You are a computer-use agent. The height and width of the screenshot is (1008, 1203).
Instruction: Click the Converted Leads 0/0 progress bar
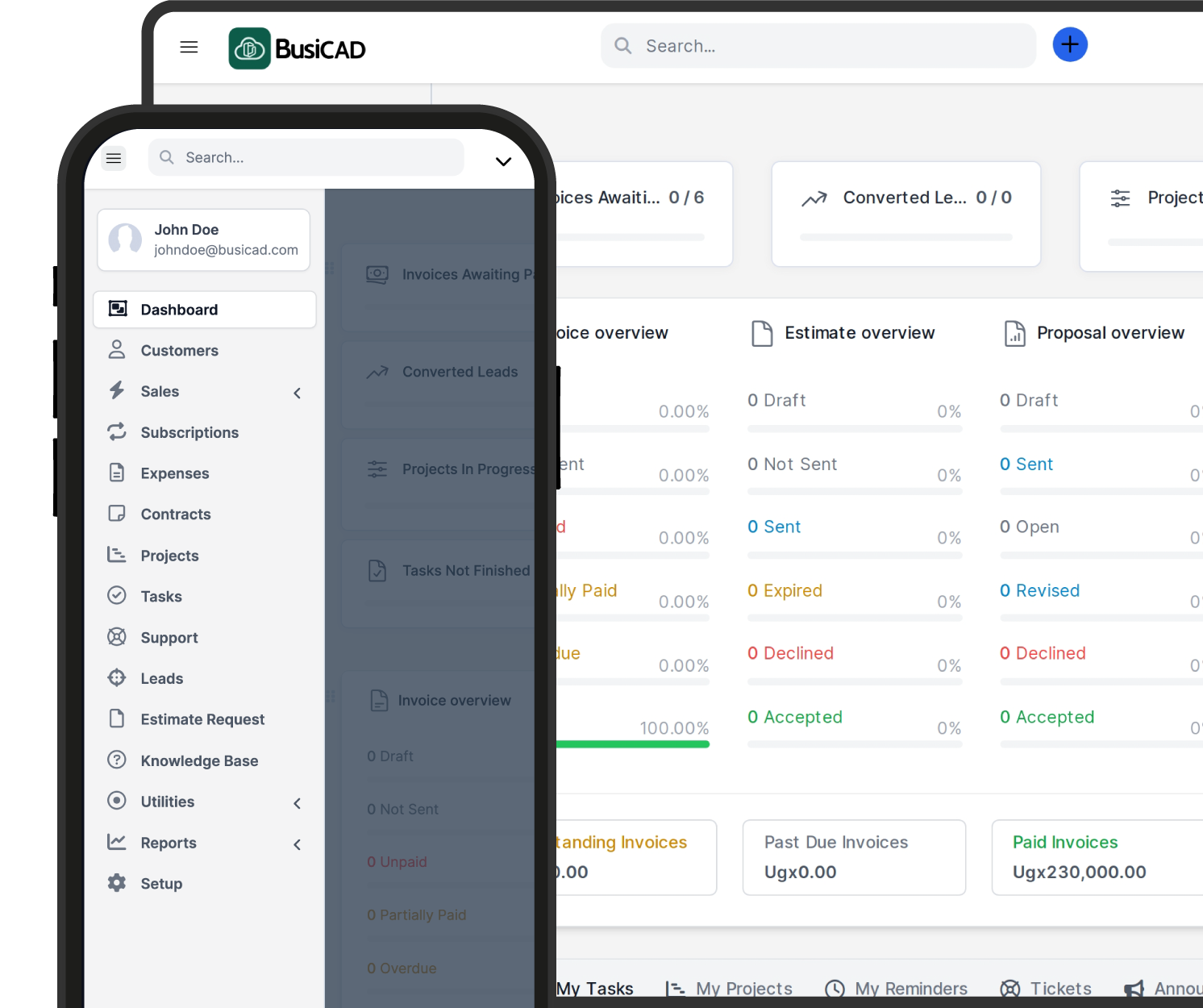coord(906,237)
